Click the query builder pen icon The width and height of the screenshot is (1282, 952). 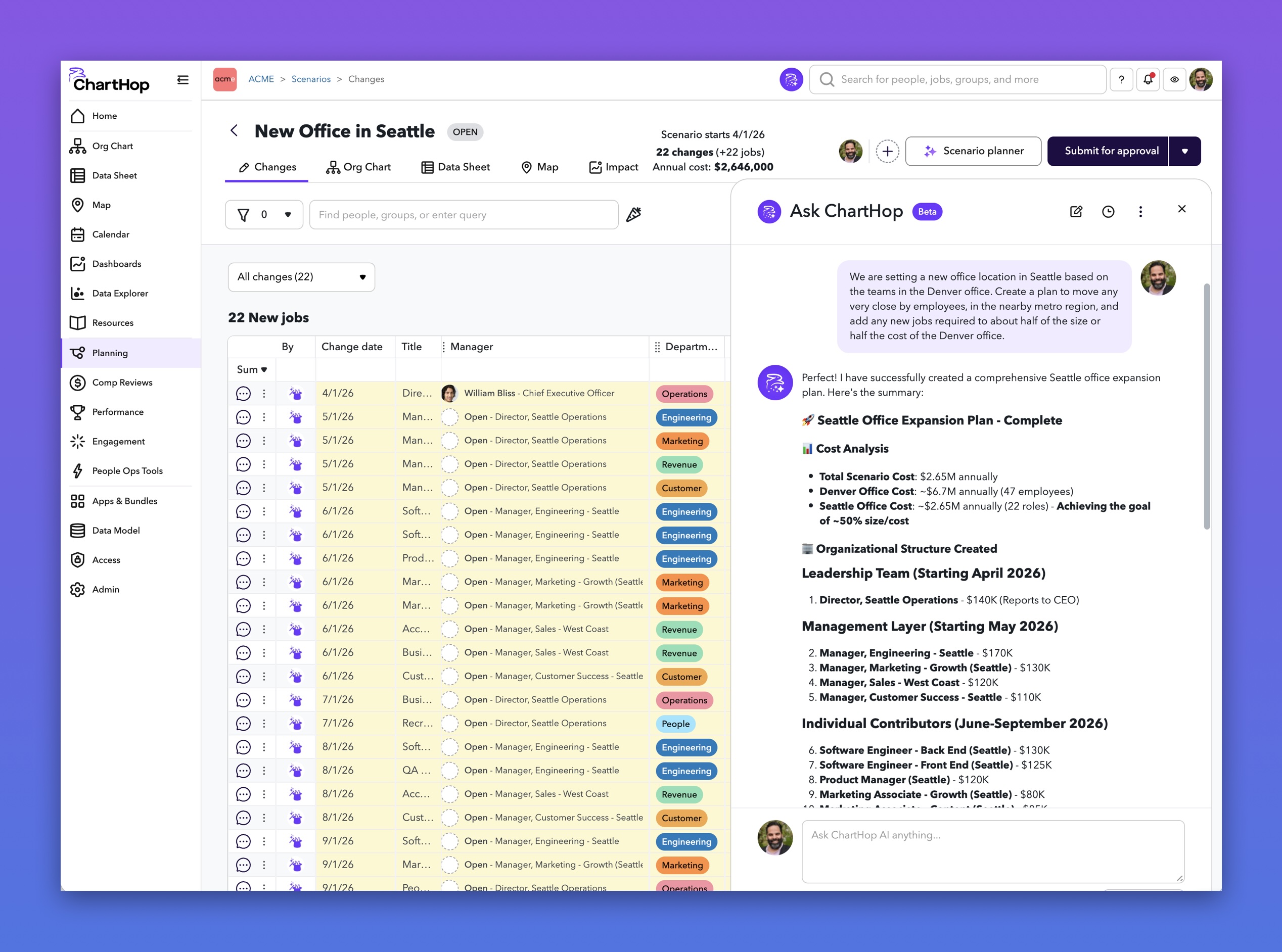(x=633, y=214)
